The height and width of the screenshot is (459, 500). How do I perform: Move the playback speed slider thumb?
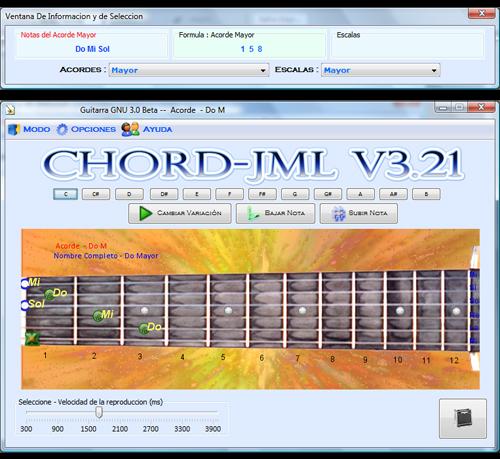coord(99,412)
